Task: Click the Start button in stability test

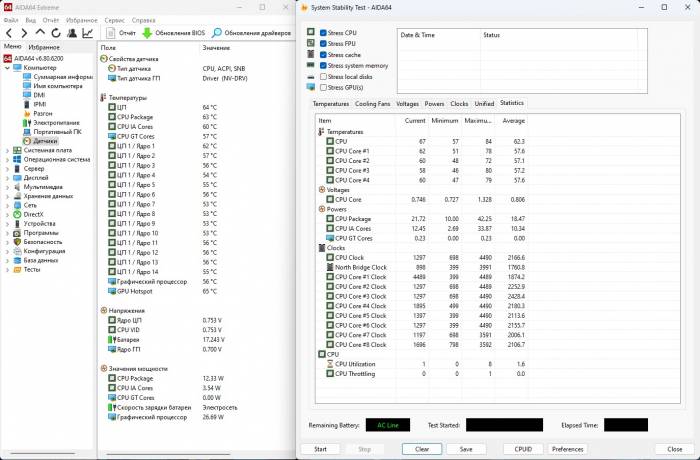Action: pyautogui.click(x=320, y=449)
